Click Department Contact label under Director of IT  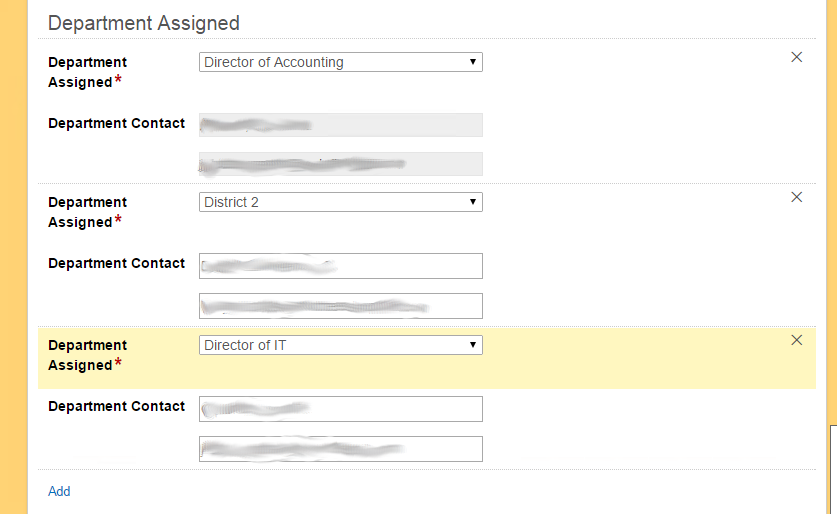(117, 406)
